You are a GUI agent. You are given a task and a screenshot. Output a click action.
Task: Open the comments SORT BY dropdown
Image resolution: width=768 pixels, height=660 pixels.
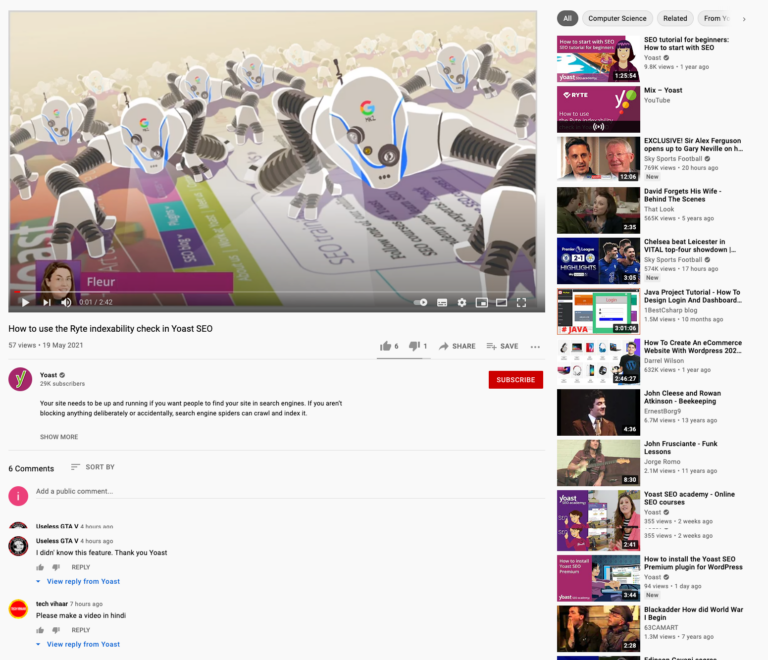(93, 467)
